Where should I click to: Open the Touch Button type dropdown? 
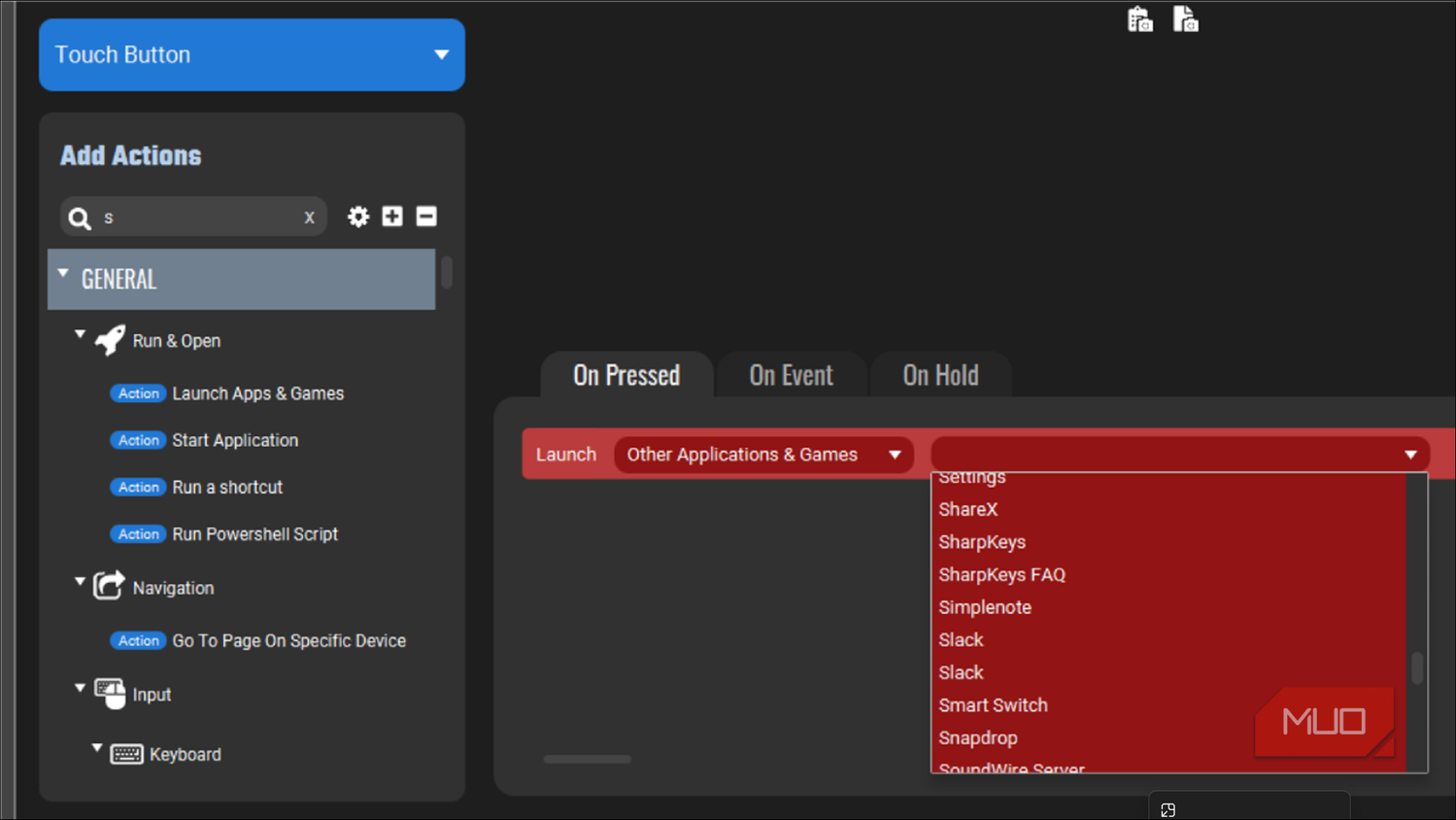pyautogui.click(x=252, y=54)
